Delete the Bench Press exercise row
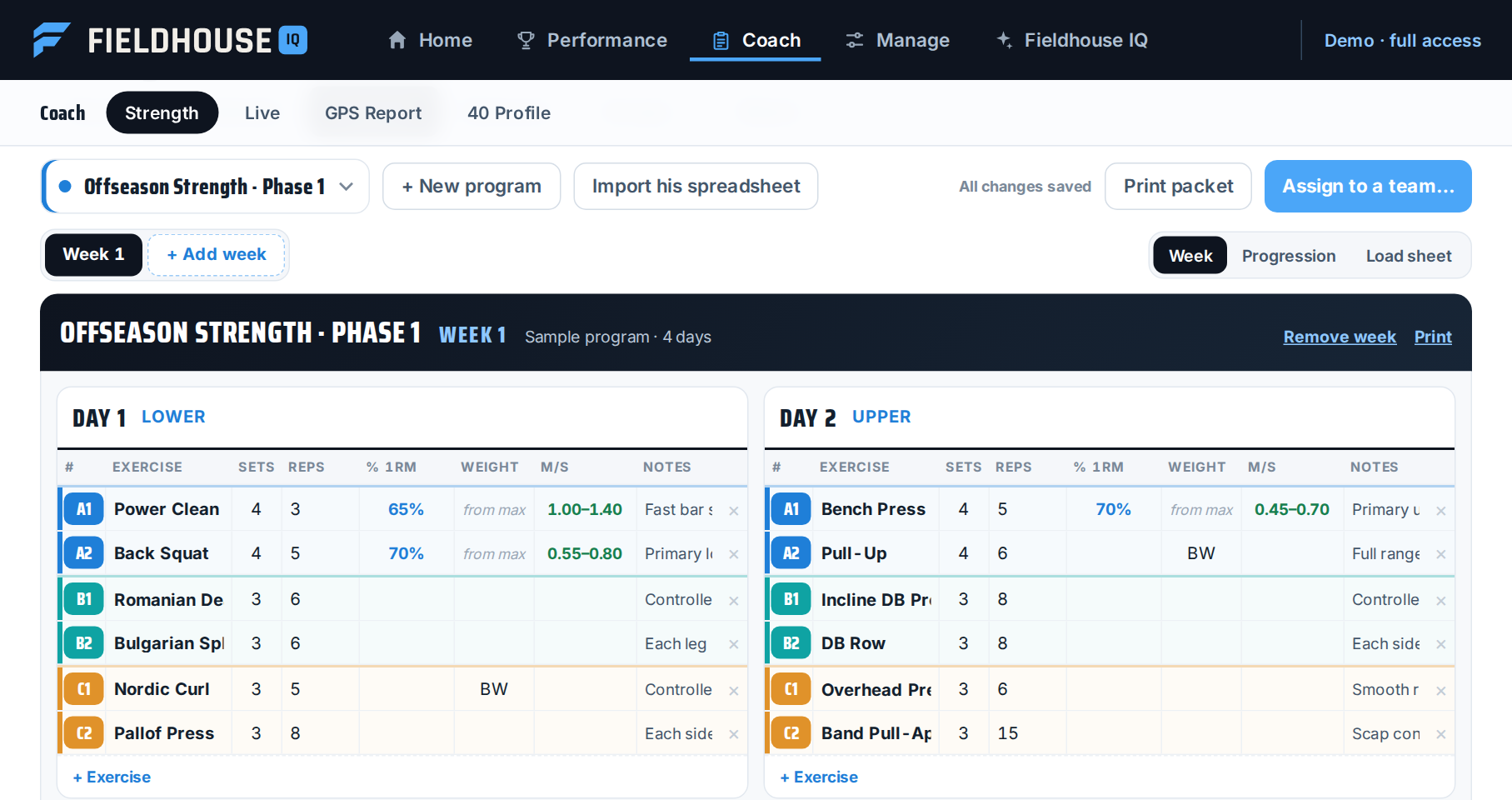Viewport: 1512px width, 800px height. pos(1441,510)
